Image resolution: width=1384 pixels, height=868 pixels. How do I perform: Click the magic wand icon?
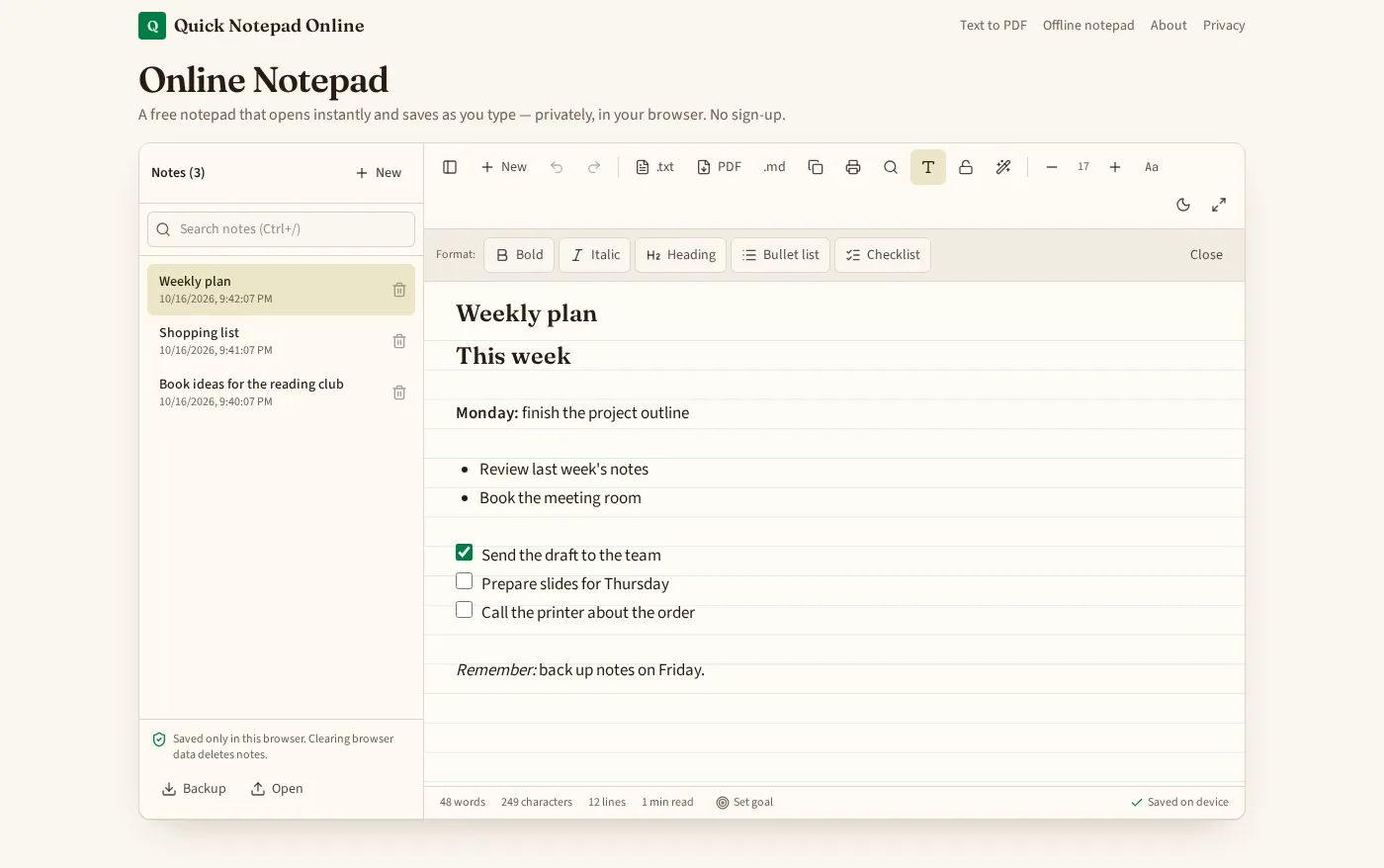(1003, 167)
